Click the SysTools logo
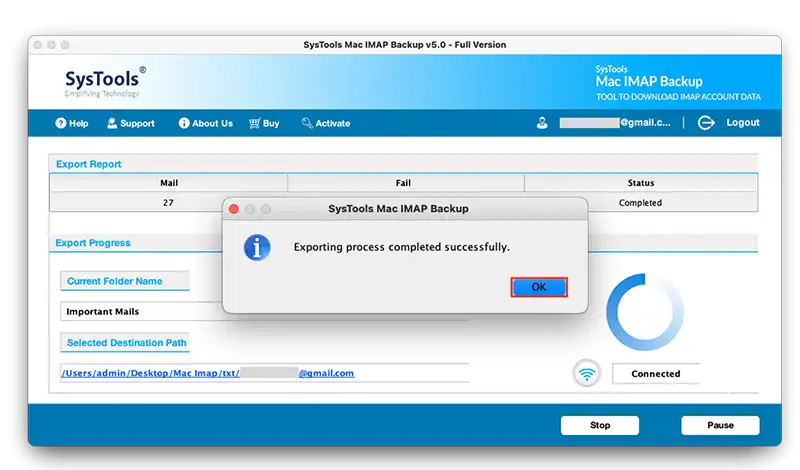Screen dimensions: 800x470 point(105,82)
